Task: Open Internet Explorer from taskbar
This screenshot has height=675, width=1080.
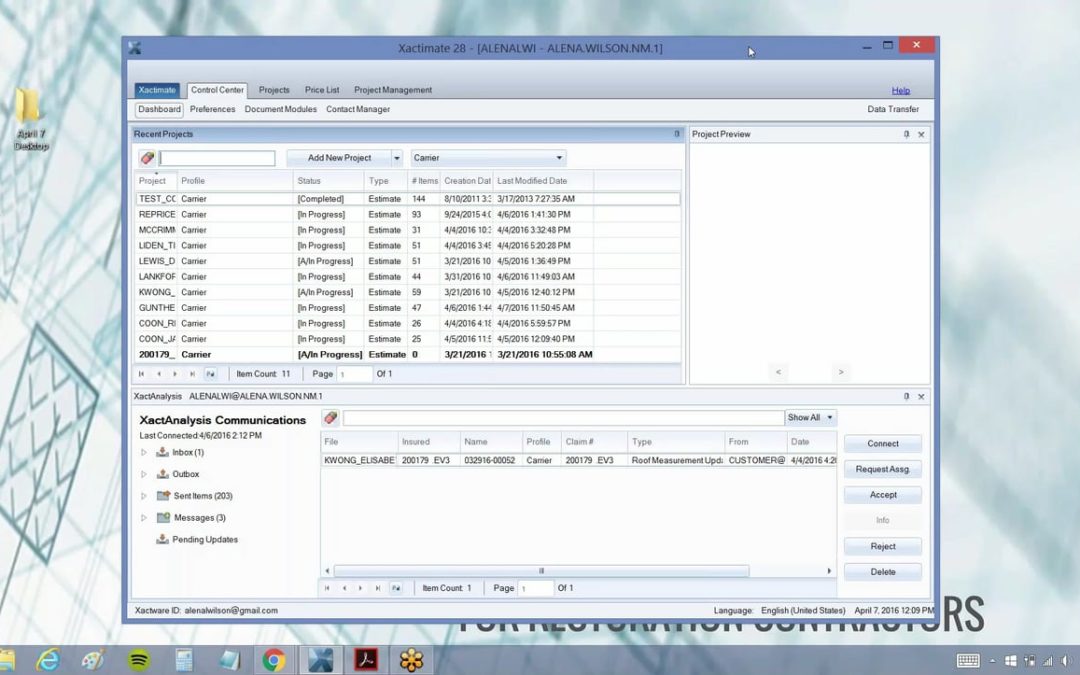Action: [48, 660]
